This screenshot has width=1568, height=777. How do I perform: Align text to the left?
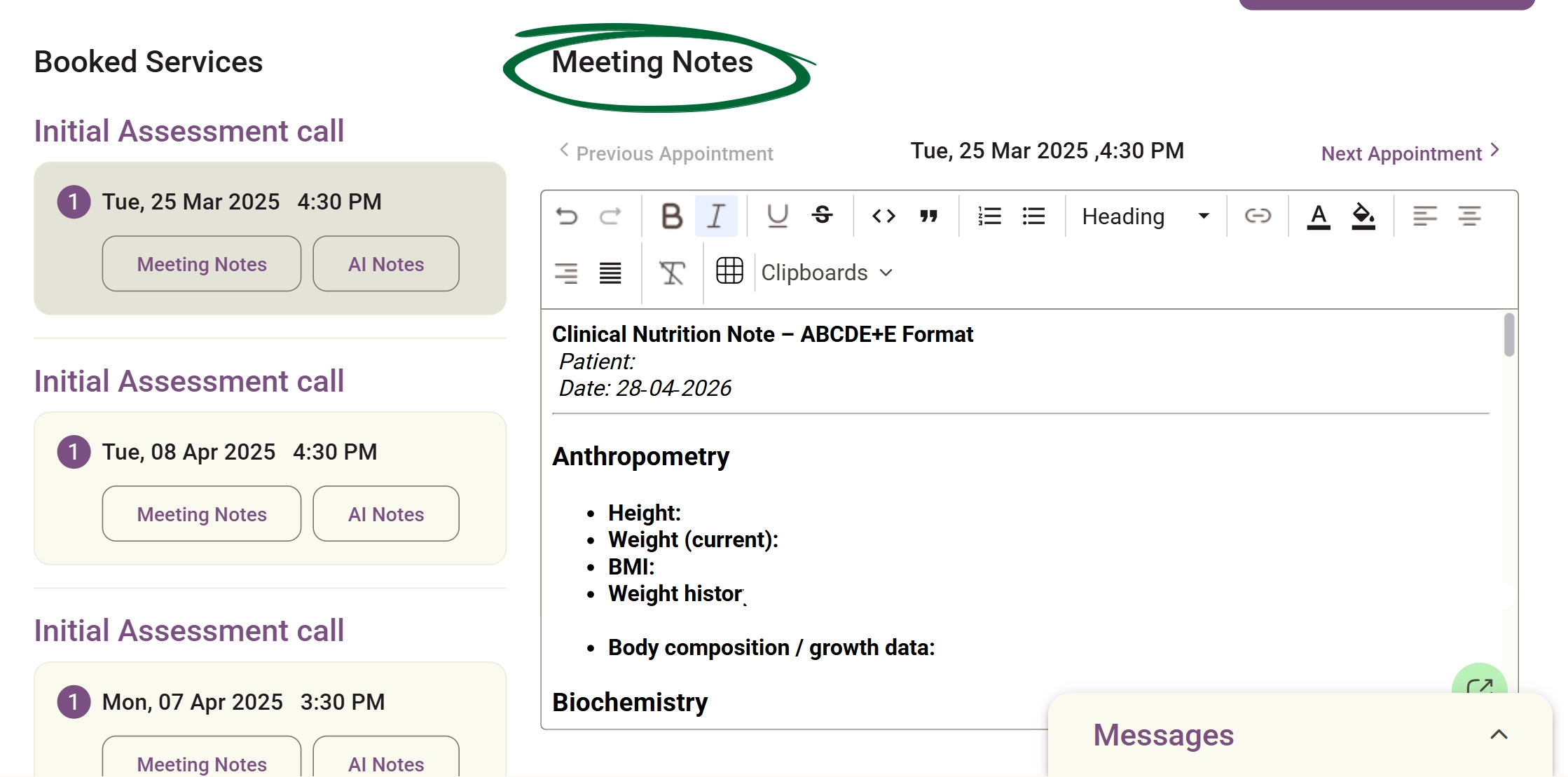click(x=1424, y=216)
